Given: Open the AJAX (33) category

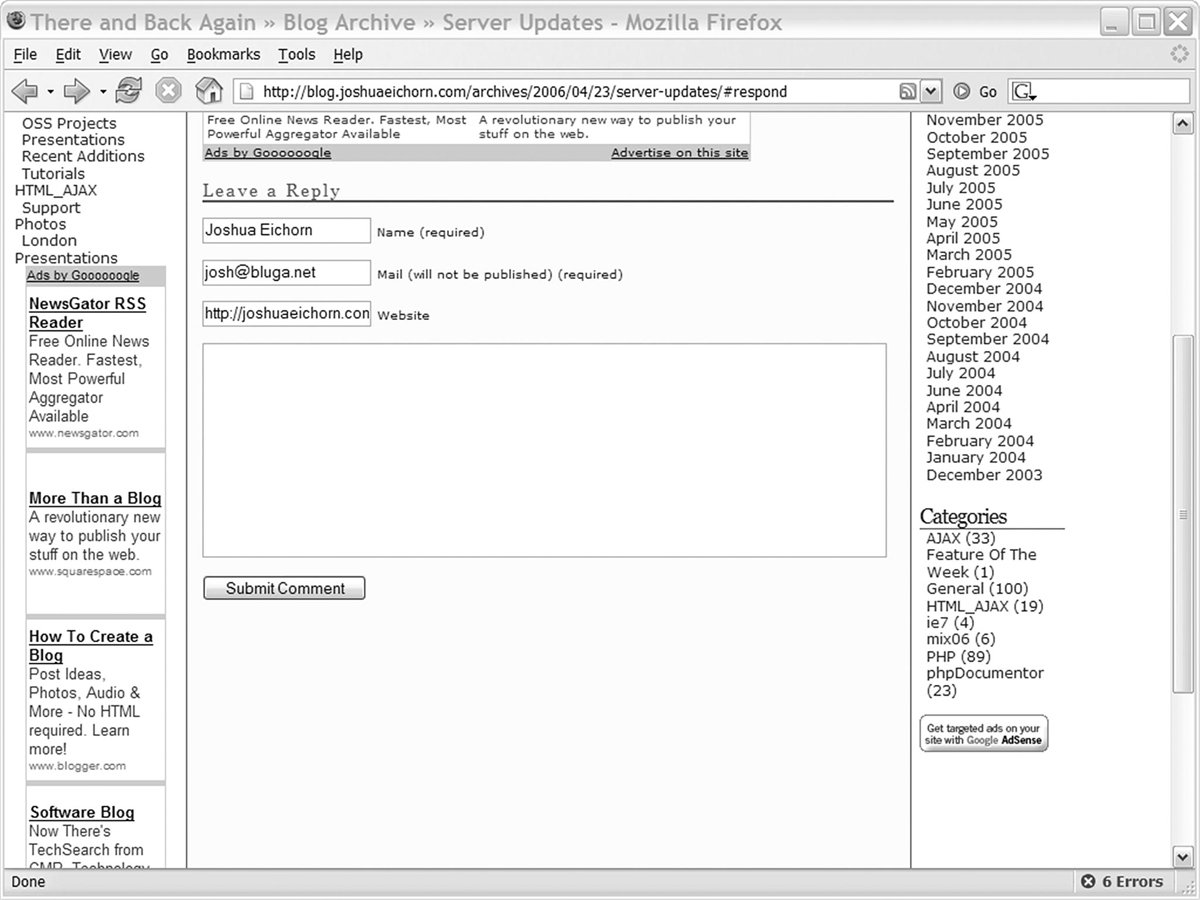Looking at the screenshot, I should (x=961, y=538).
